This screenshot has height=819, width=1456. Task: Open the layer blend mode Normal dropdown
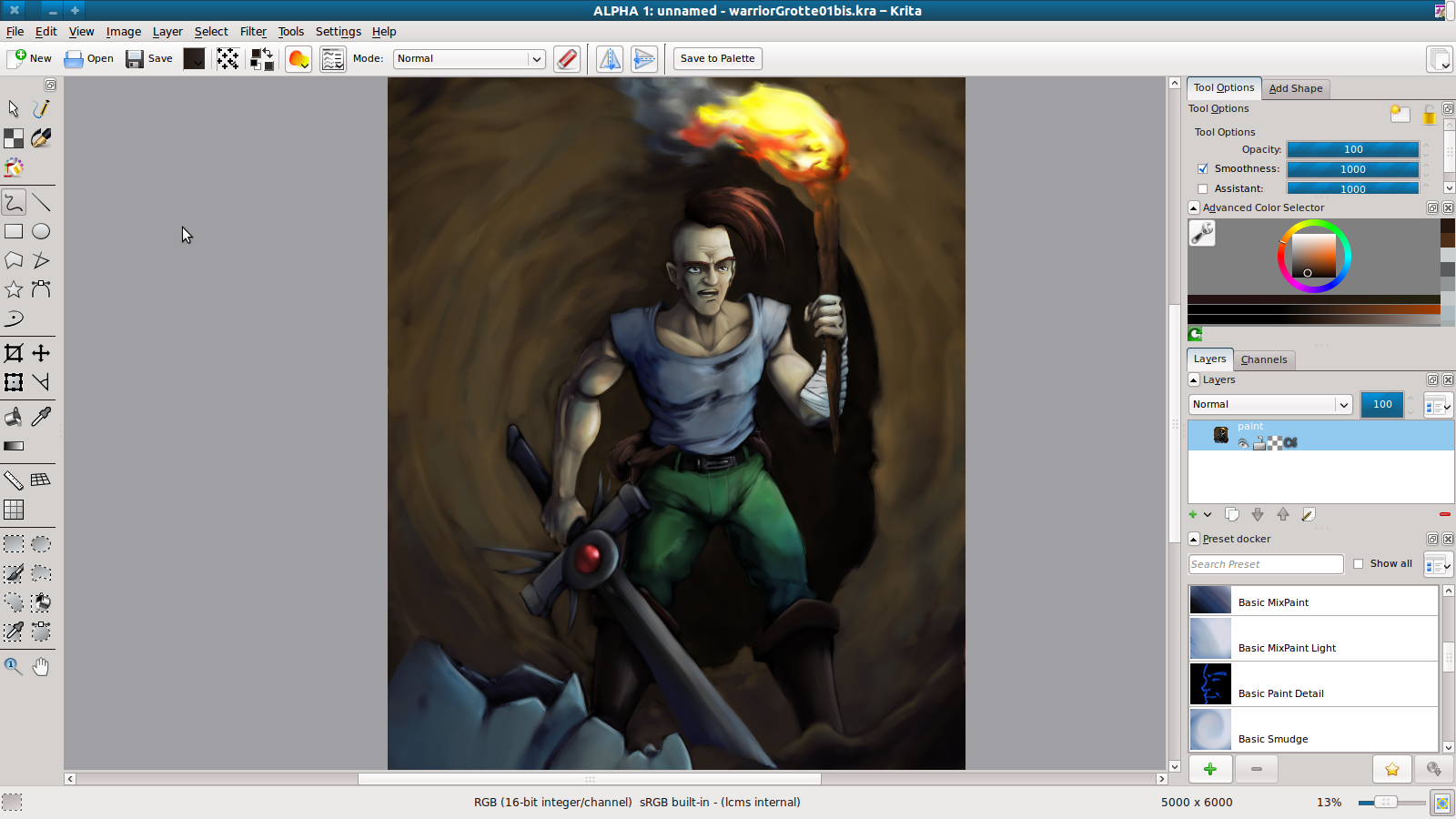pyautogui.click(x=1270, y=405)
